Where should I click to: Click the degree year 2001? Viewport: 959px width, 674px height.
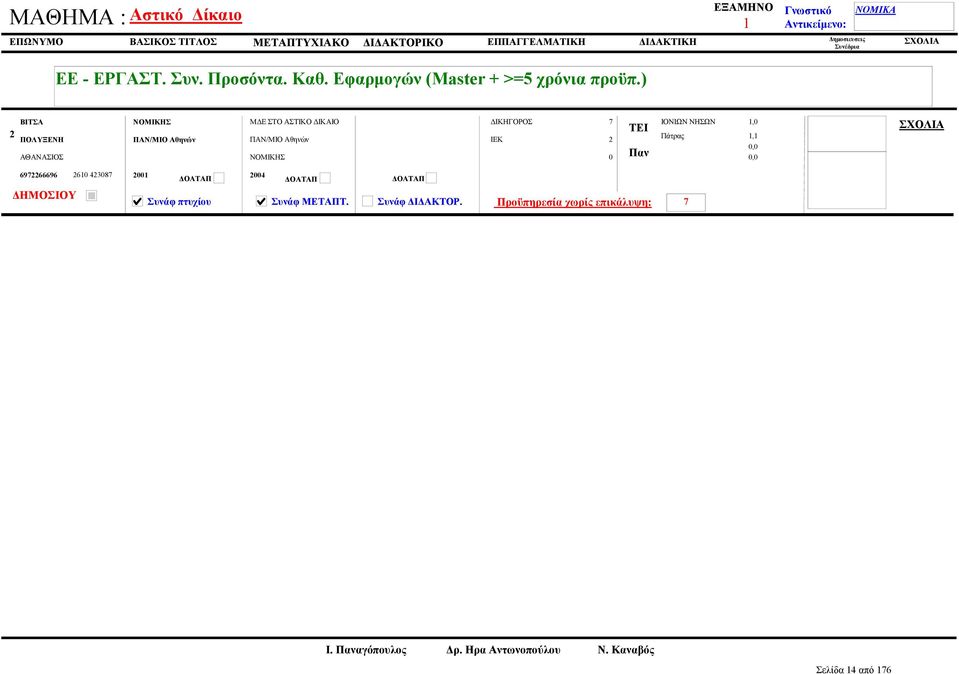pyautogui.click(x=141, y=175)
